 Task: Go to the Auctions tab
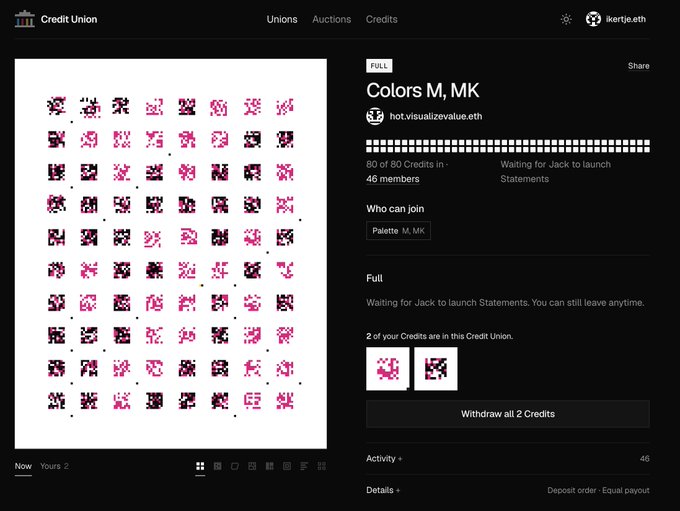click(331, 19)
